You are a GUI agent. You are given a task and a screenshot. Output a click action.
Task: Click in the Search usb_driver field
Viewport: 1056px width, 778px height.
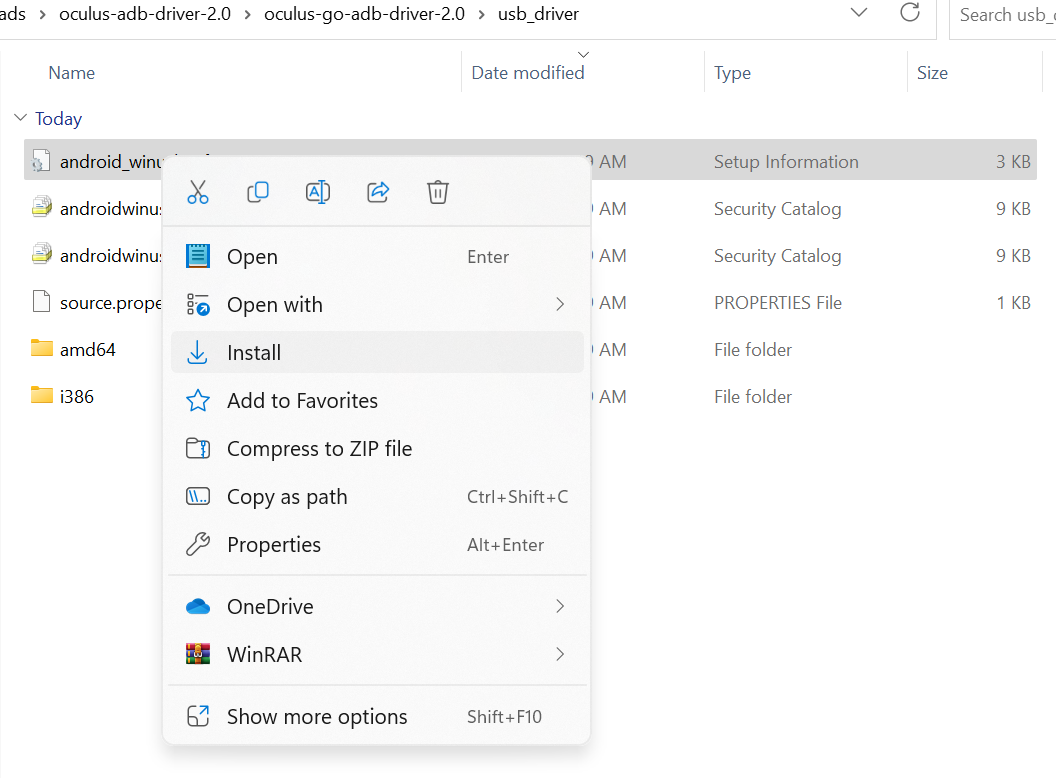click(1005, 14)
